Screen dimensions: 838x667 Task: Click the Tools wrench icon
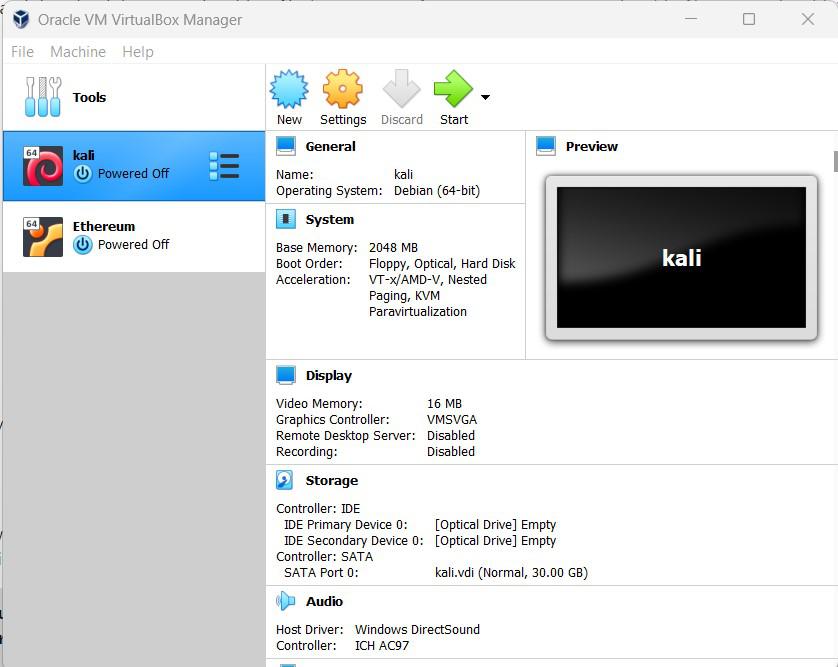tap(43, 97)
